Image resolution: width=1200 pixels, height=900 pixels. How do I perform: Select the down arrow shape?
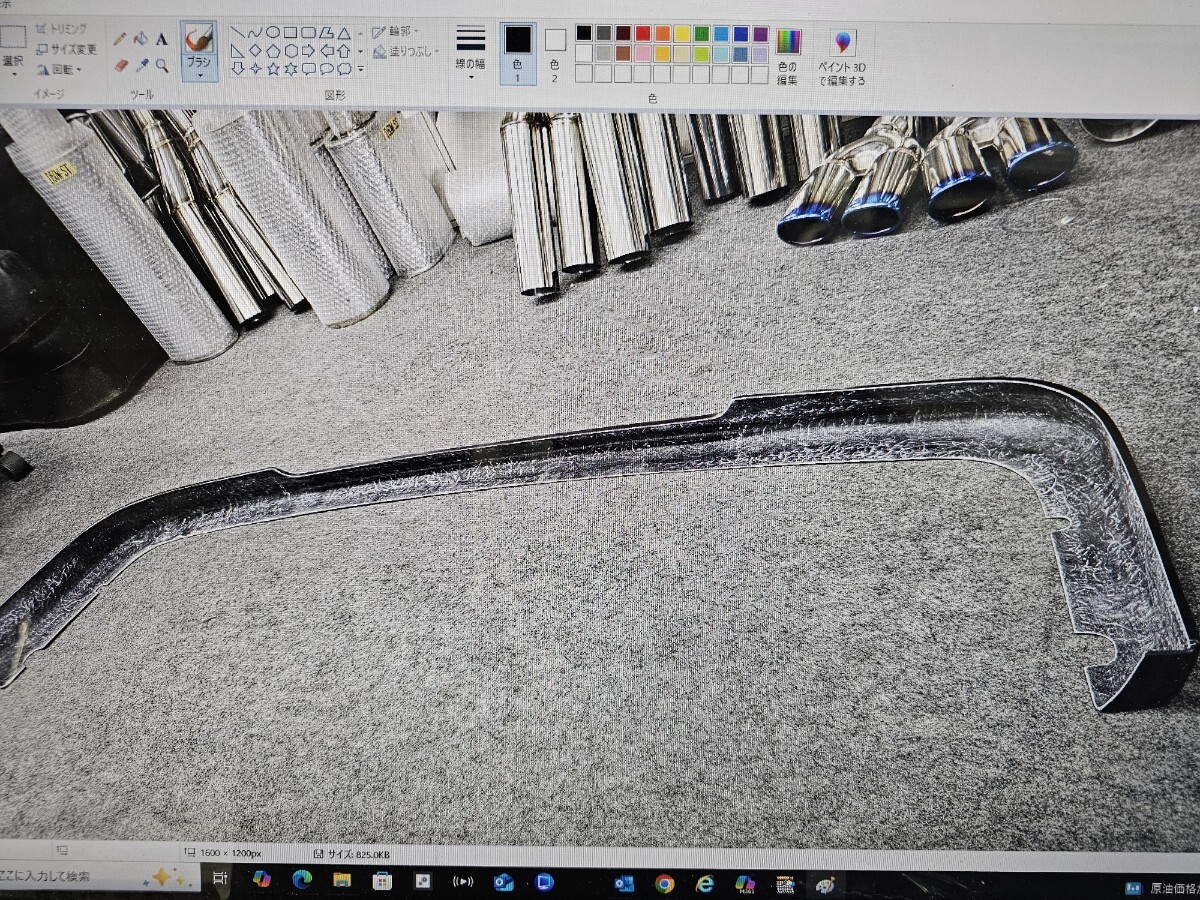click(238, 68)
